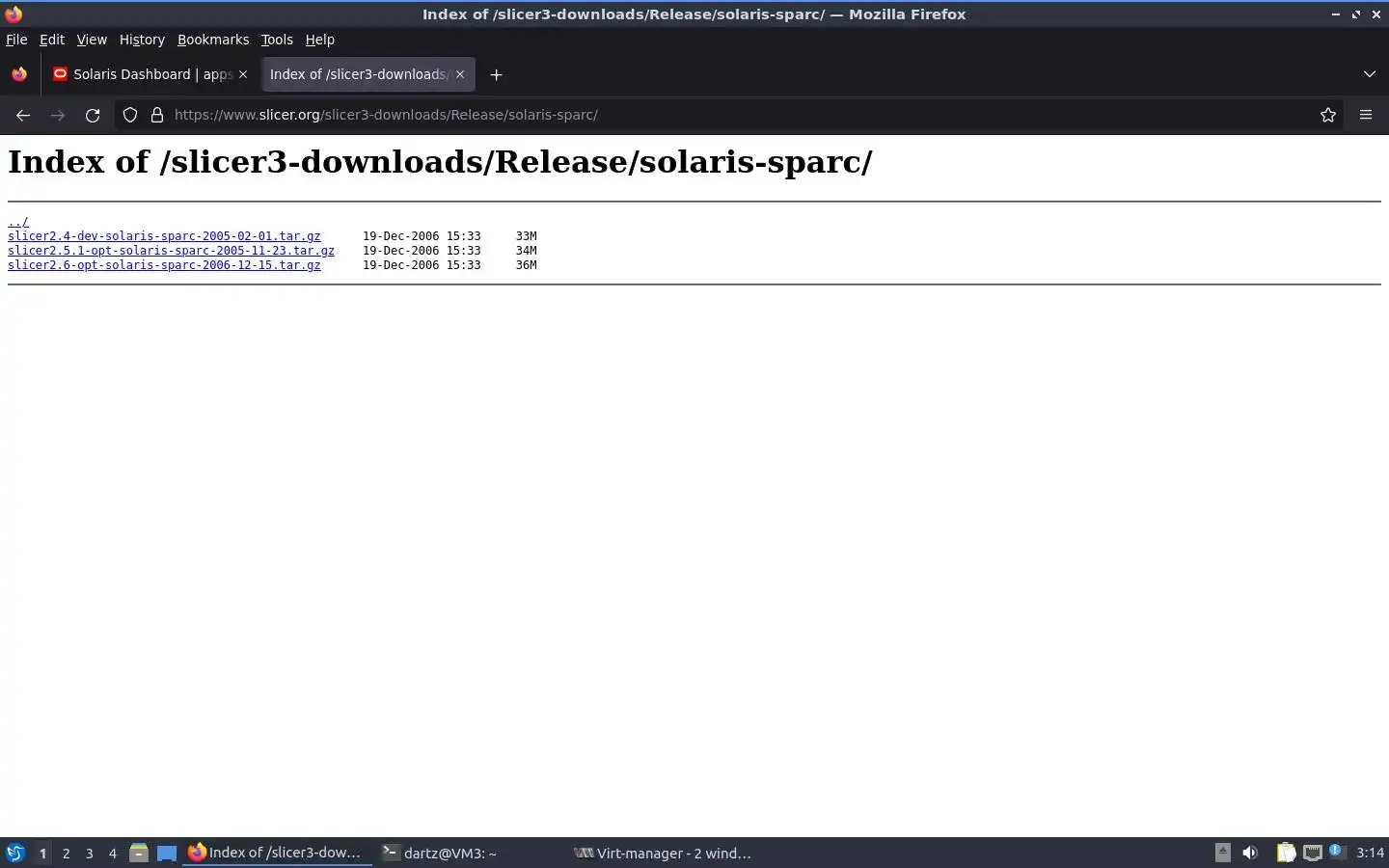Open the Firefox hamburger application menu
1389x868 pixels.
(1366, 115)
